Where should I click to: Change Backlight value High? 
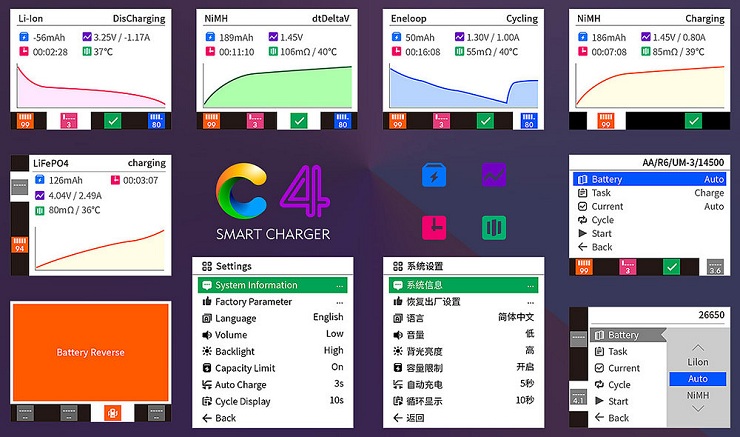(333, 351)
